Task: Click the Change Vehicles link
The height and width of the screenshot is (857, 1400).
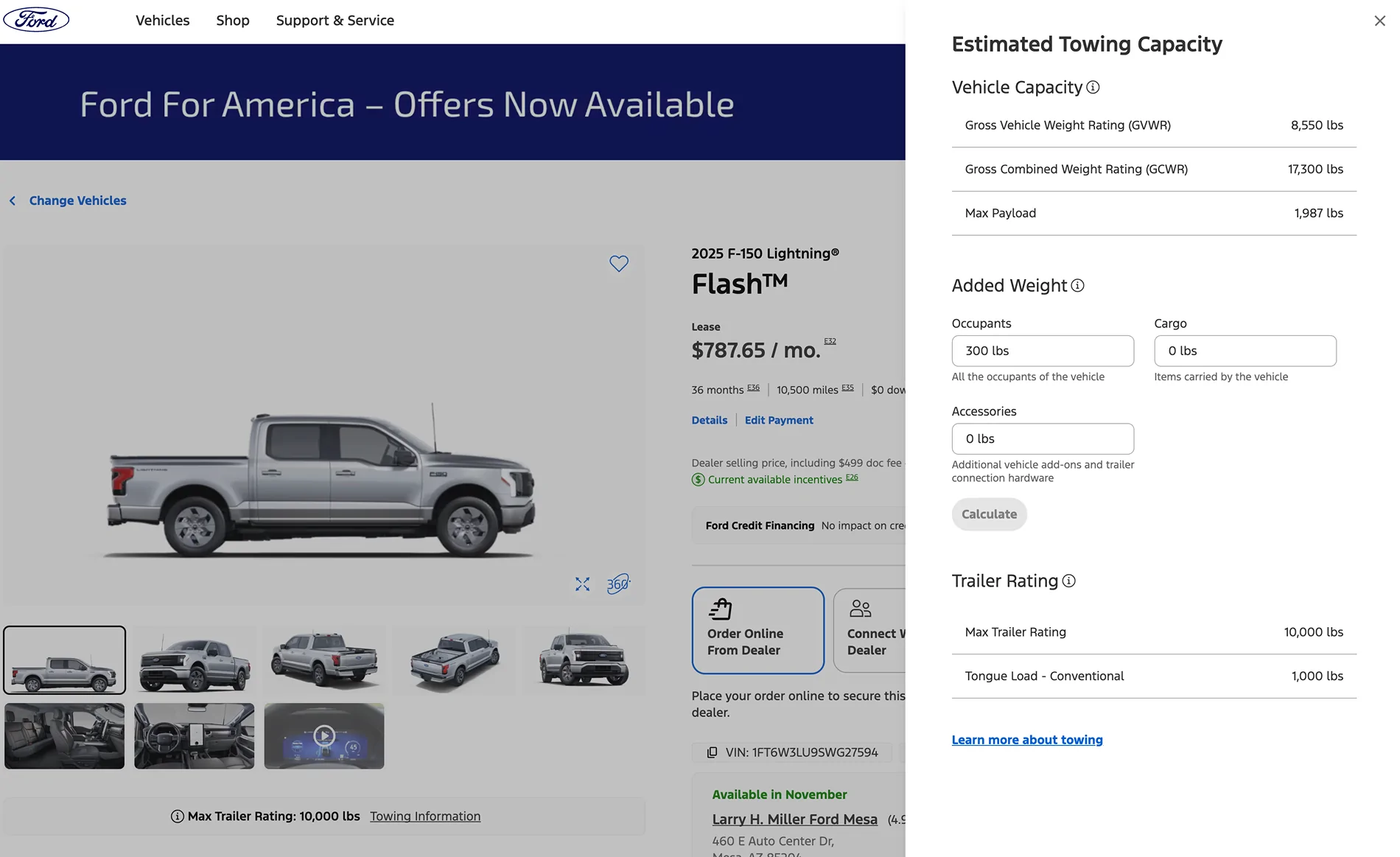Action: (78, 201)
